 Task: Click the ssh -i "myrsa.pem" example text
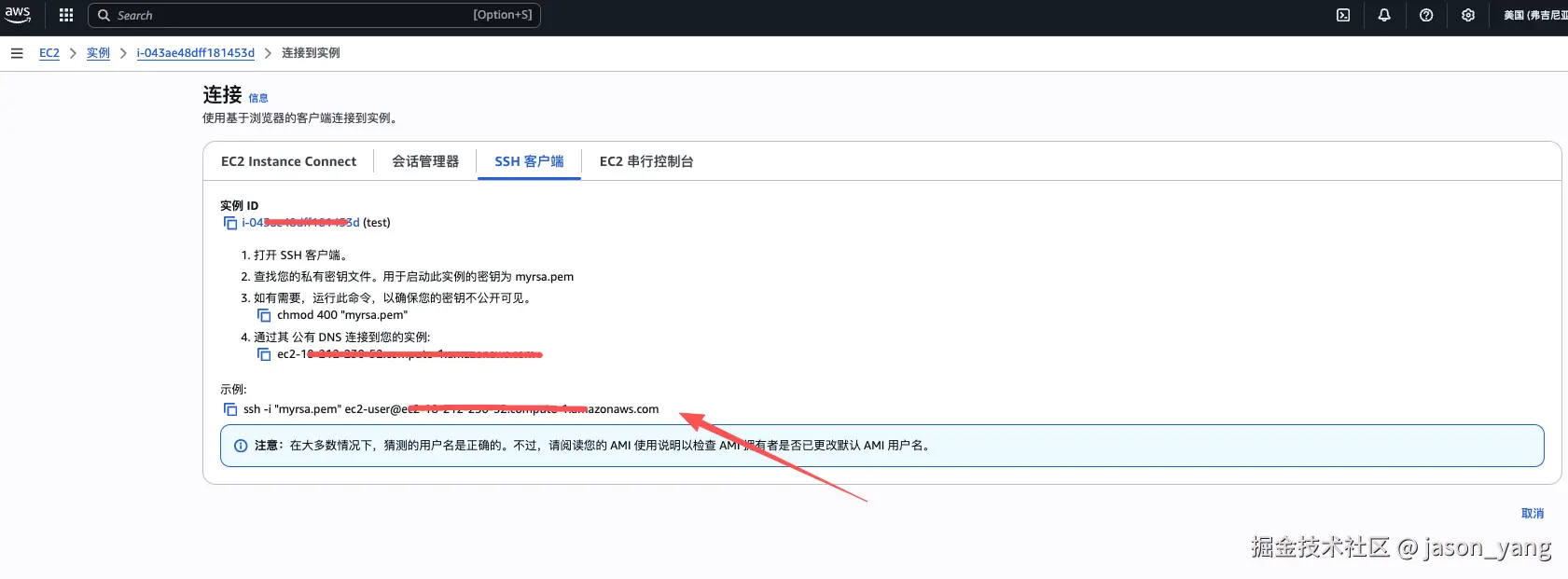(x=451, y=409)
